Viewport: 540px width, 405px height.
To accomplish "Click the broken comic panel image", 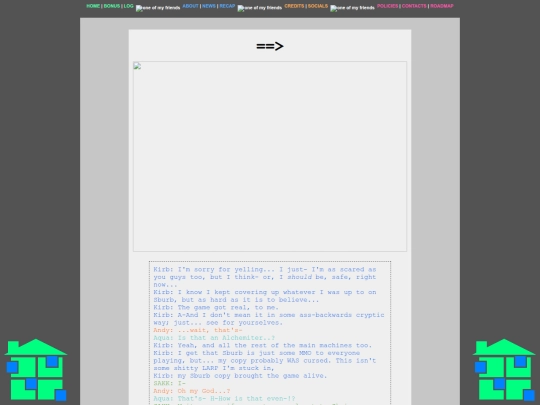I will 270,156.
